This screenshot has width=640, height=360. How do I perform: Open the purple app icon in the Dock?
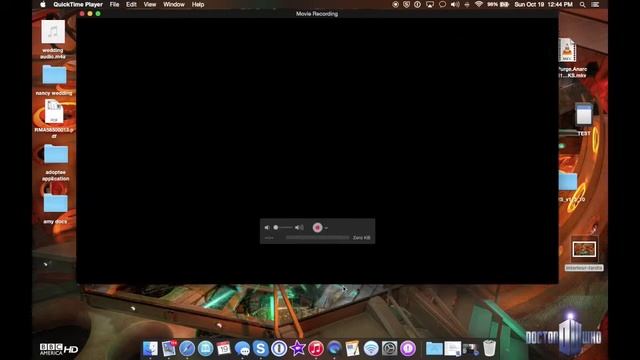(x=407, y=349)
